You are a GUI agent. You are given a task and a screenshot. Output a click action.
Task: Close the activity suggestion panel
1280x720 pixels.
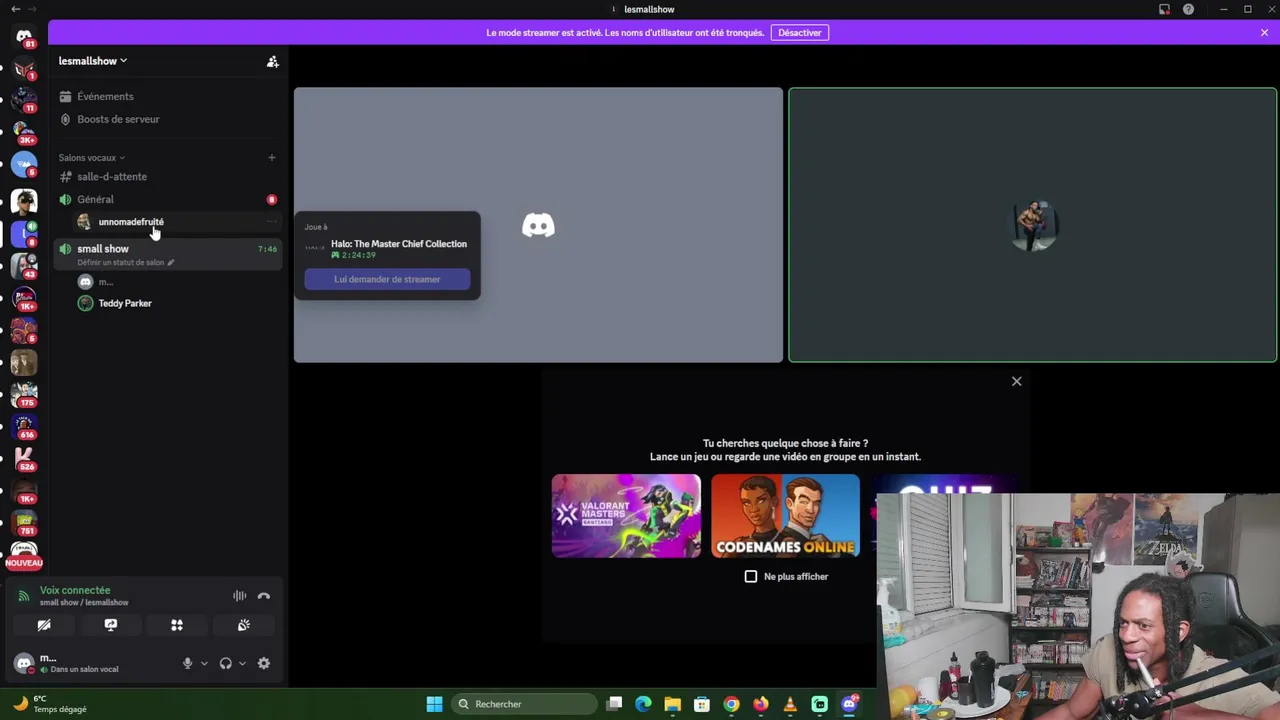1016,381
